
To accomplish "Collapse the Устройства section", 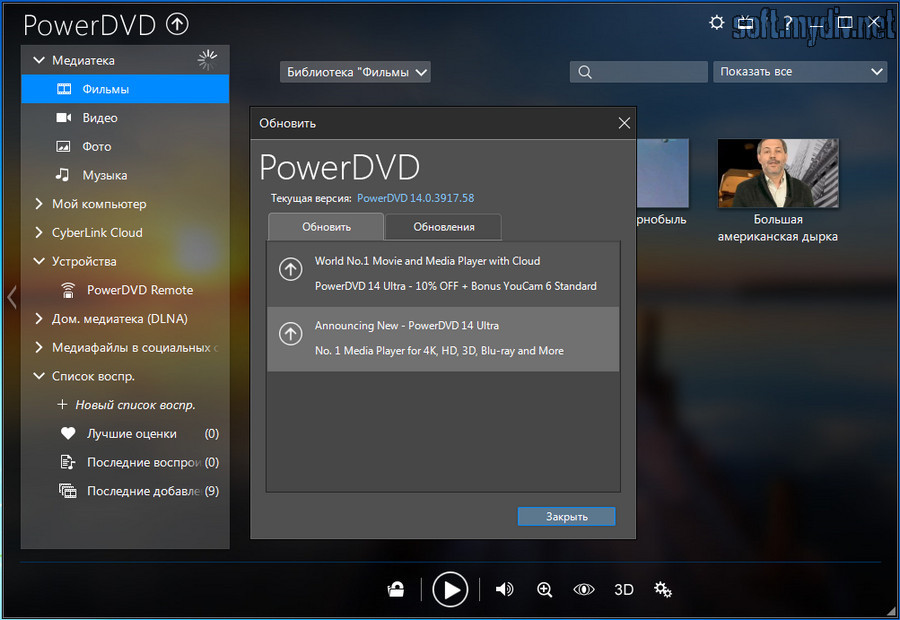I will (39, 261).
